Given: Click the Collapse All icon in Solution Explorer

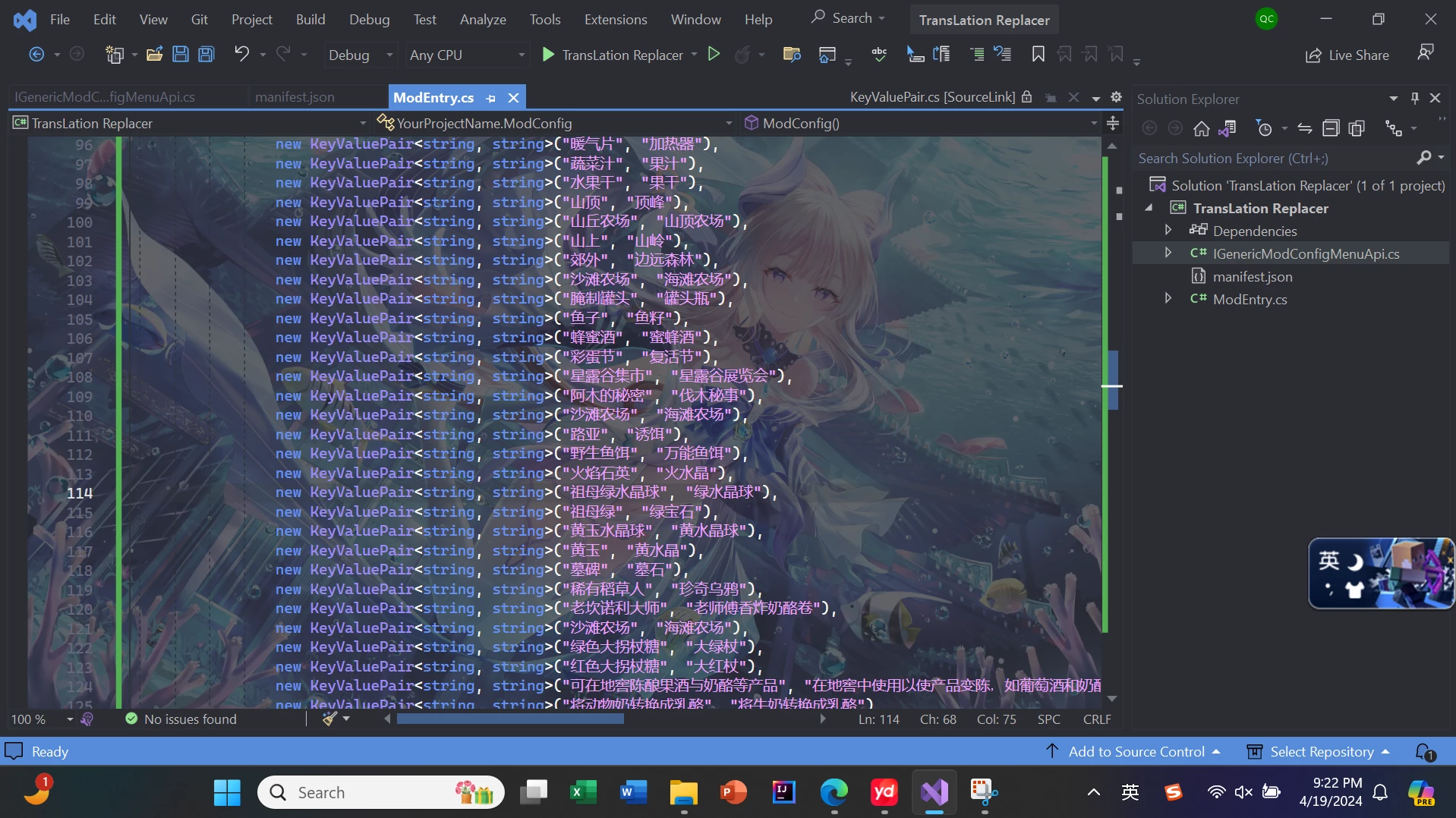Looking at the screenshot, I should 1331,129.
